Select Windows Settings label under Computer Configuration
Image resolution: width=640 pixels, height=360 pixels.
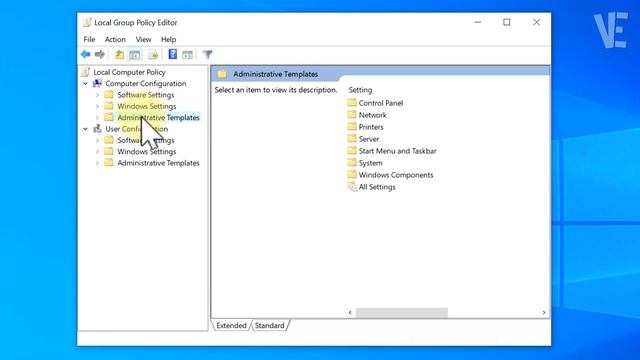point(147,106)
